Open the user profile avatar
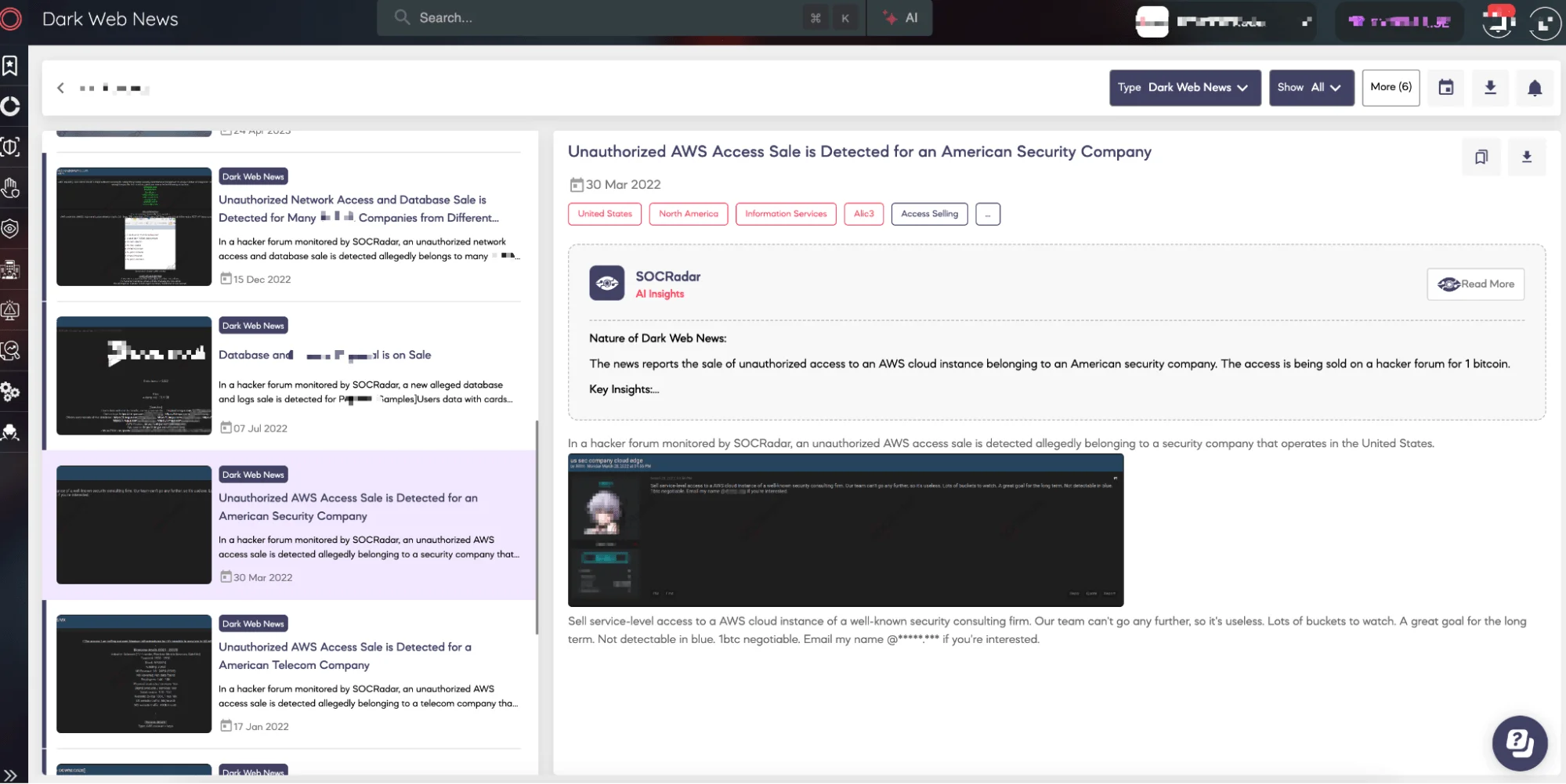 1545,22
